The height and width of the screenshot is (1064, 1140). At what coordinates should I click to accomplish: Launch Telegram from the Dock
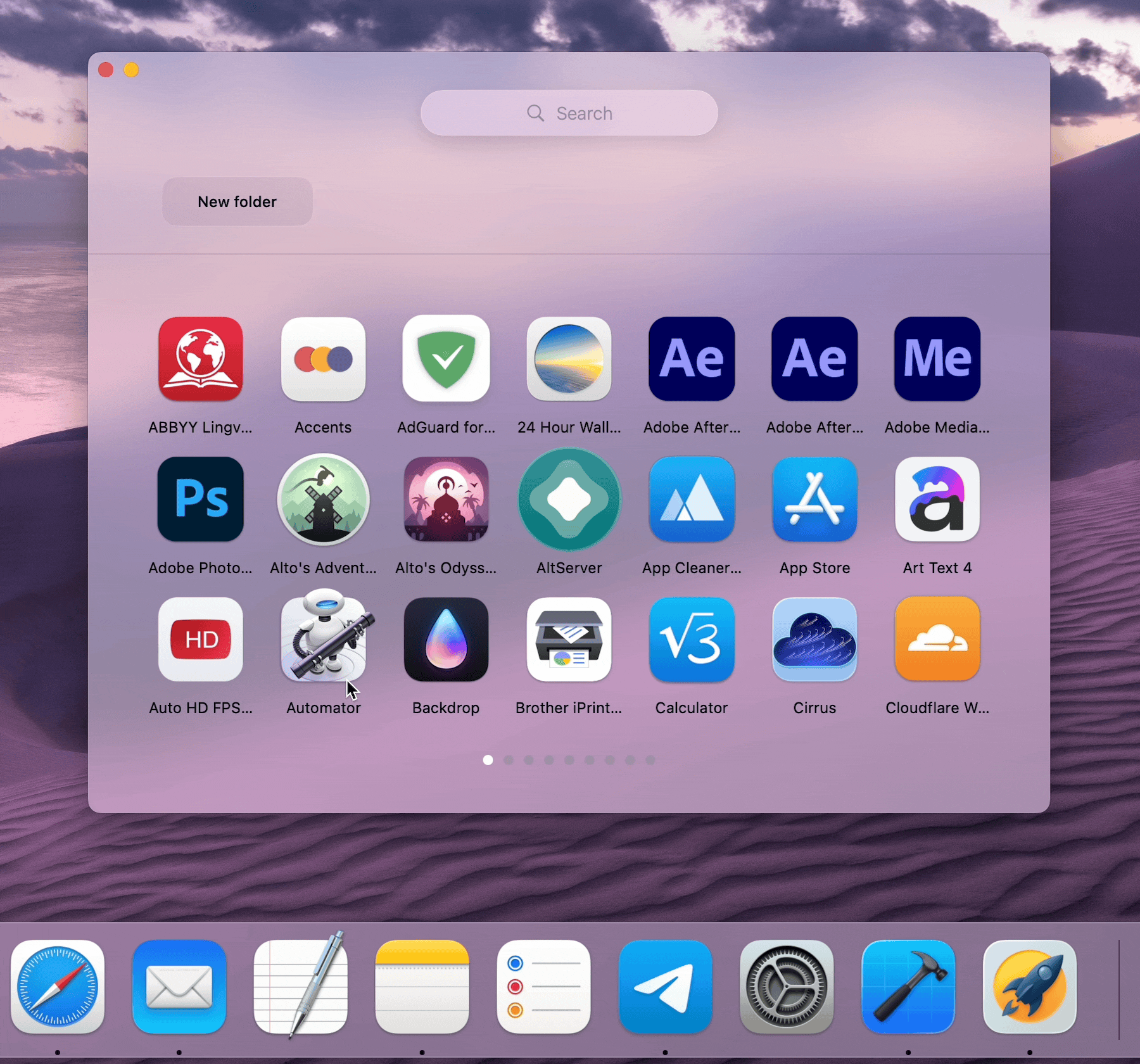(x=665, y=987)
